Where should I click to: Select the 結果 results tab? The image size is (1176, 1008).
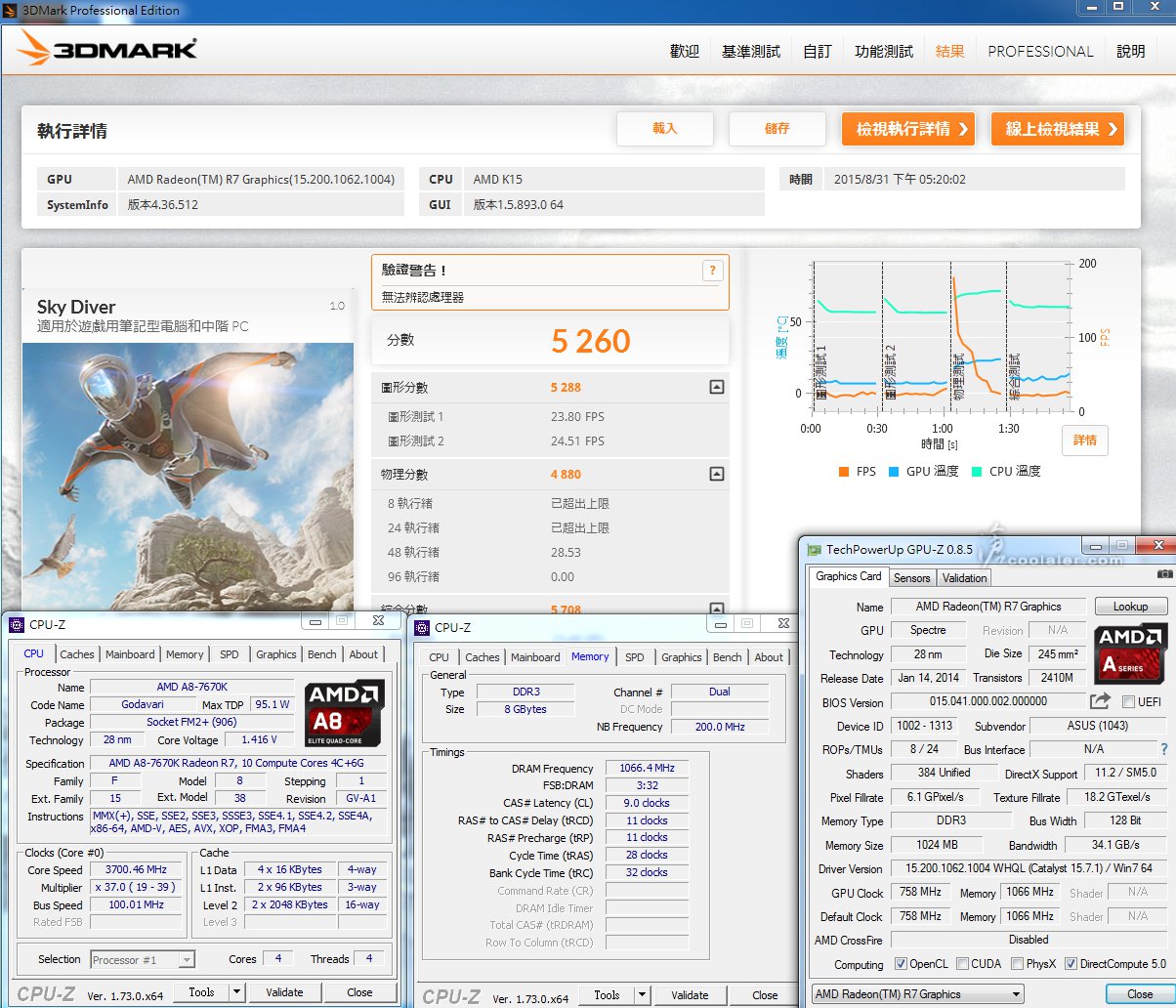(x=950, y=52)
